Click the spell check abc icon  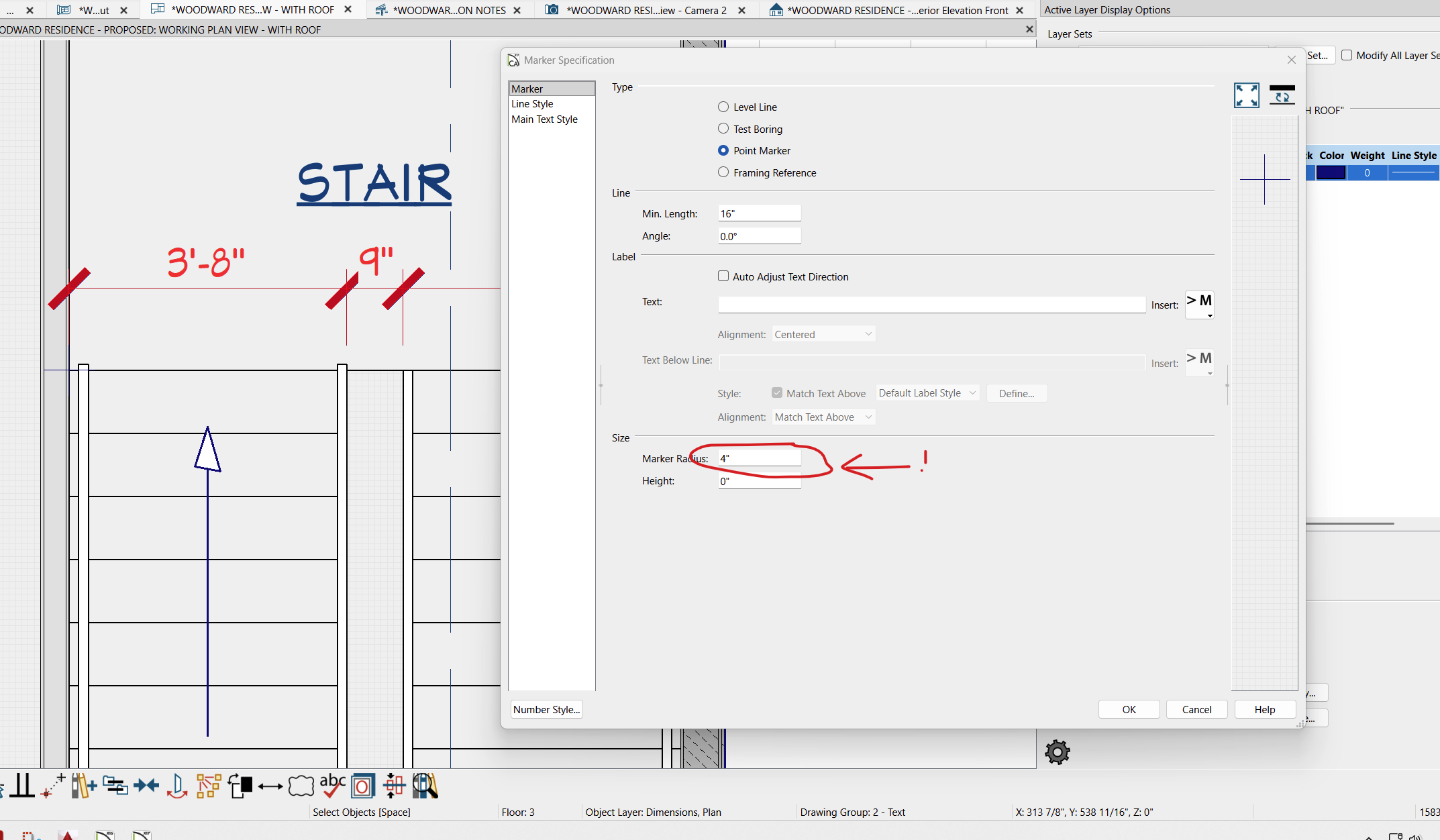(x=332, y=786)
